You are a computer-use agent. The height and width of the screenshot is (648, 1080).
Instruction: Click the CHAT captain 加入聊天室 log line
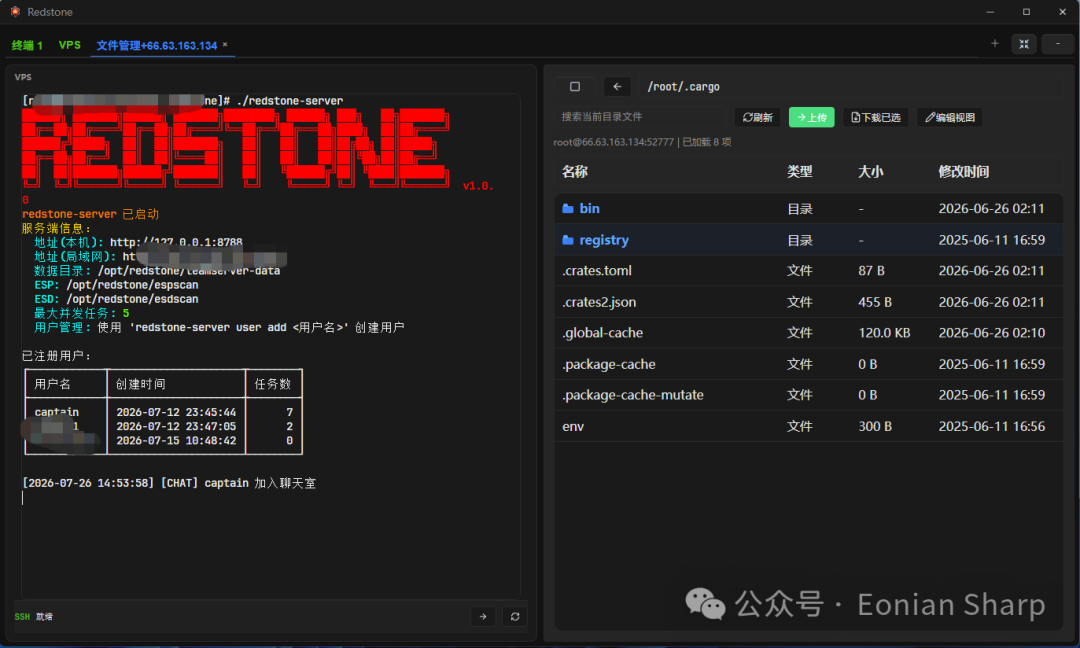[x=169, y=483]
